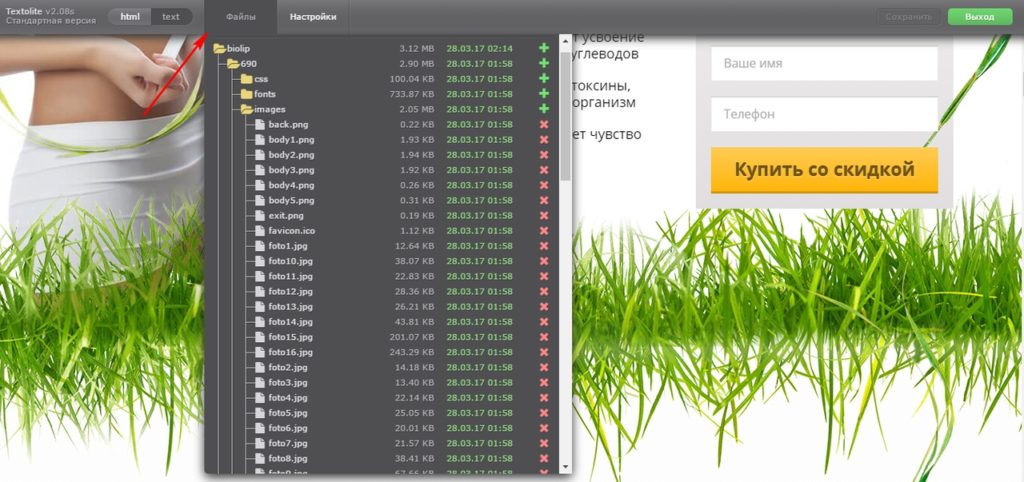The width and height of the screenshot is (1024, 482).
Task: Delete body1.png with its red X
Action: click(x=543, y=140)
